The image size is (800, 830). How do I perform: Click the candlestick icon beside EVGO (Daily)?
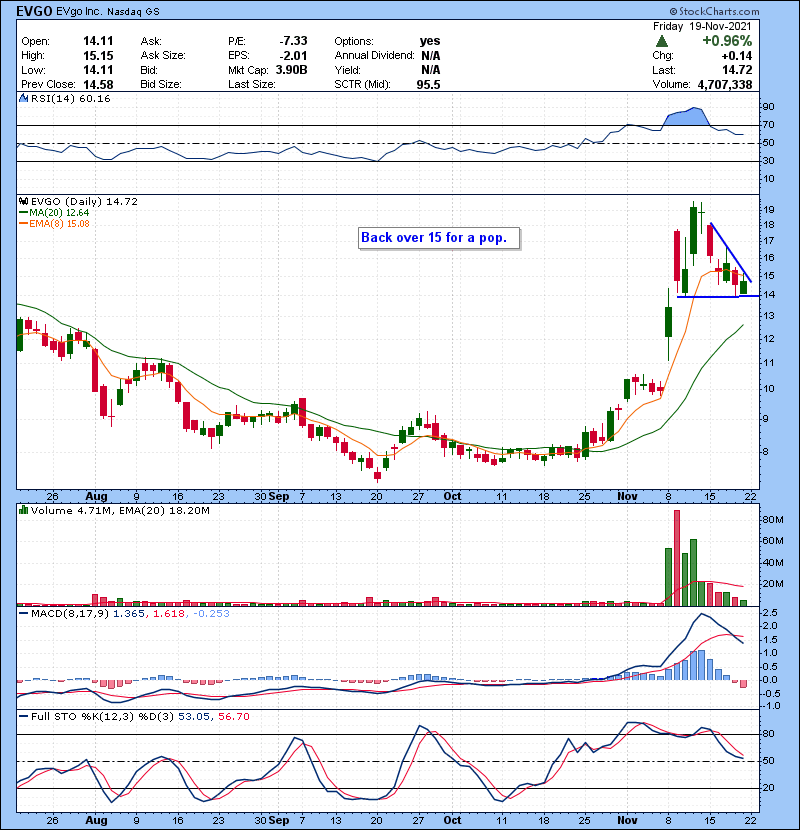click(x=24, y=202)
